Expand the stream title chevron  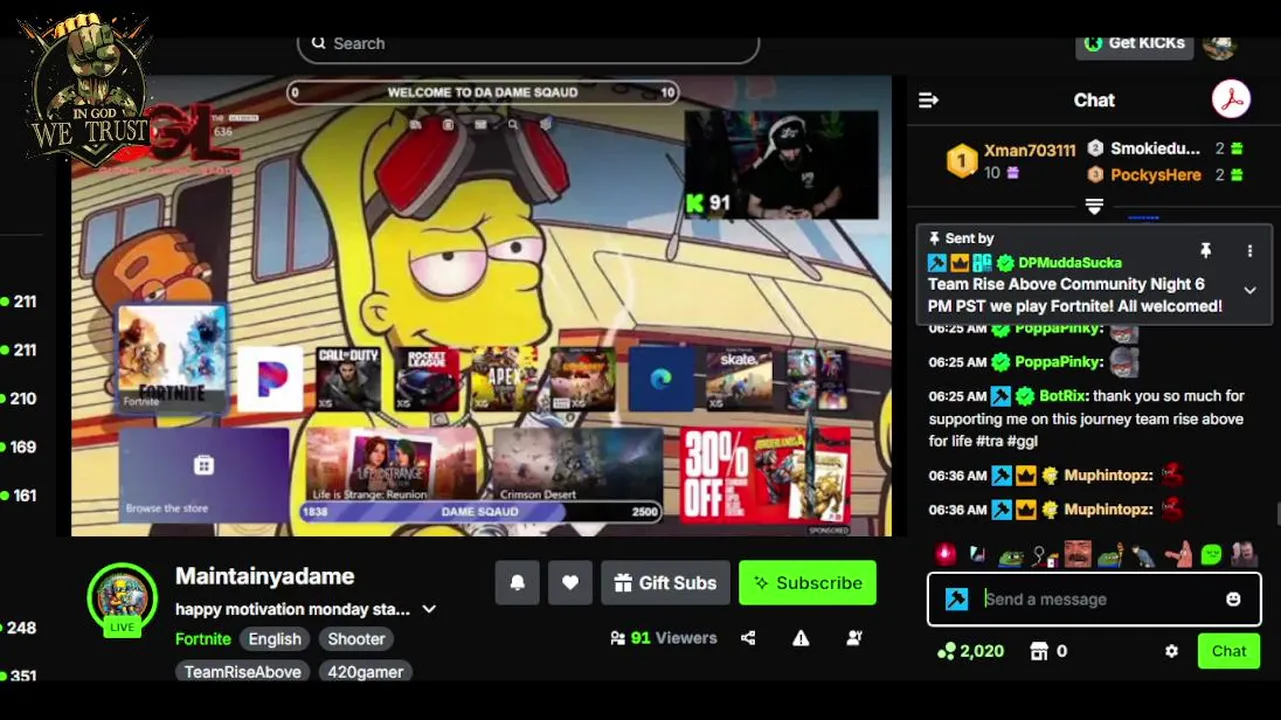coord(429,609)
